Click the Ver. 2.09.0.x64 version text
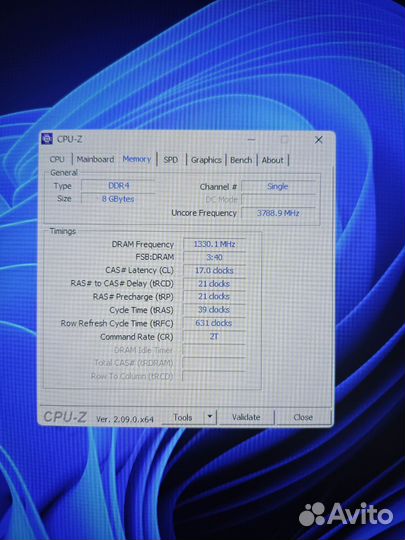405x540 pixels. coord(125,419)
